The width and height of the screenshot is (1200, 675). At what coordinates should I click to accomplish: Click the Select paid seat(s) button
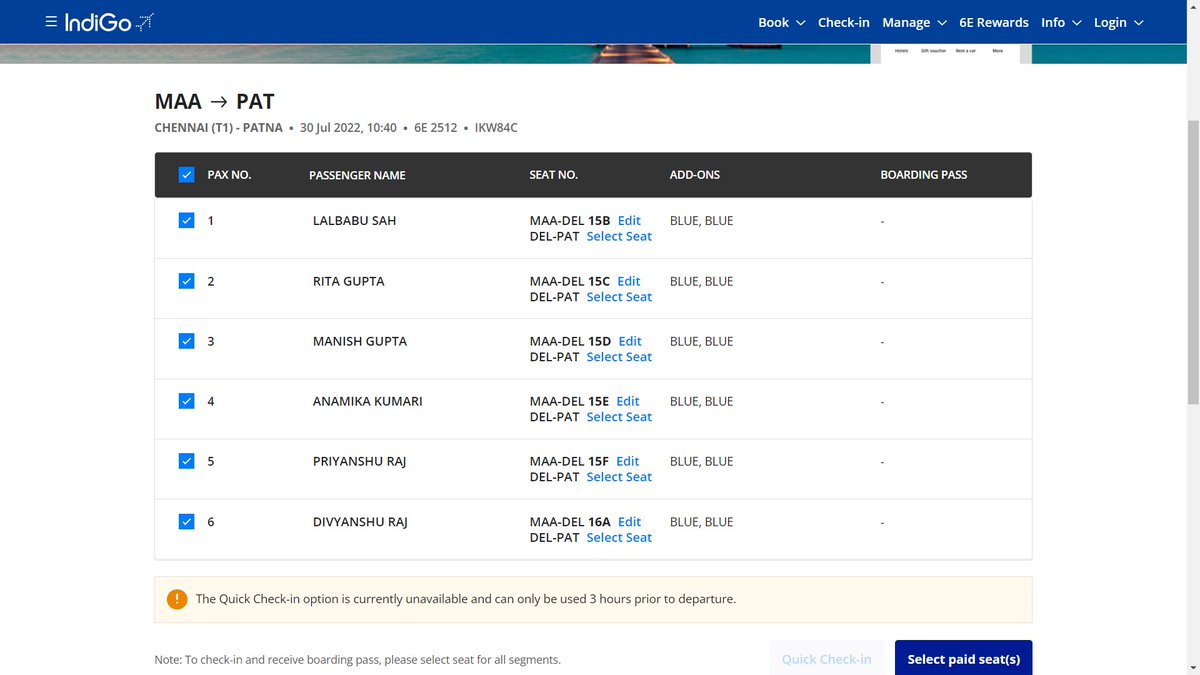tap(963, 658)
